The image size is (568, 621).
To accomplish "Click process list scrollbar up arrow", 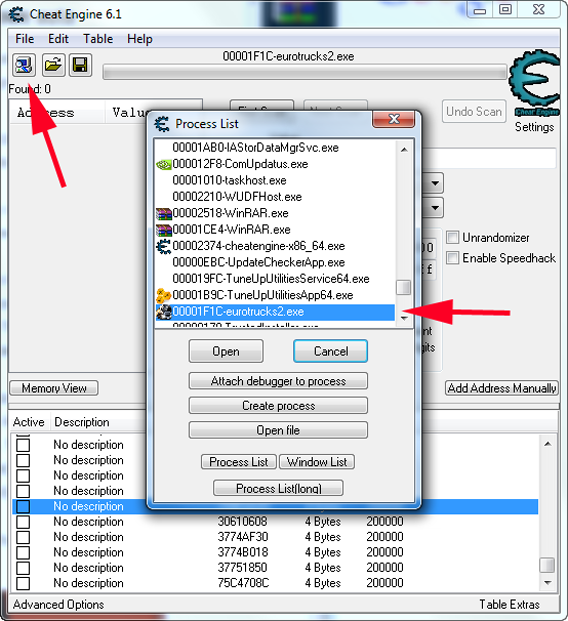I will pos(404,150).
